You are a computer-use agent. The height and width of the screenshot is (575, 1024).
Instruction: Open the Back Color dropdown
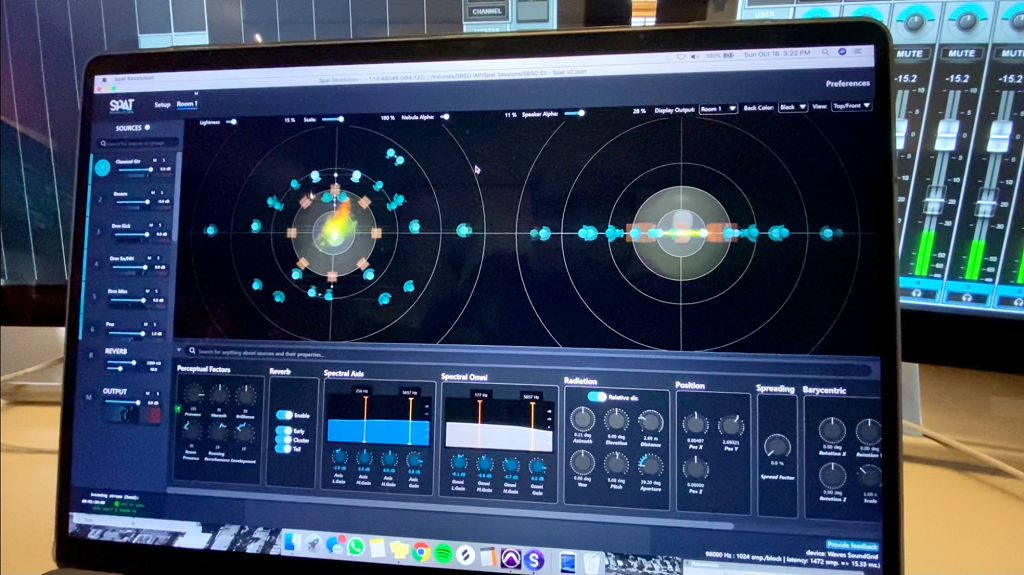pos(792,106)
